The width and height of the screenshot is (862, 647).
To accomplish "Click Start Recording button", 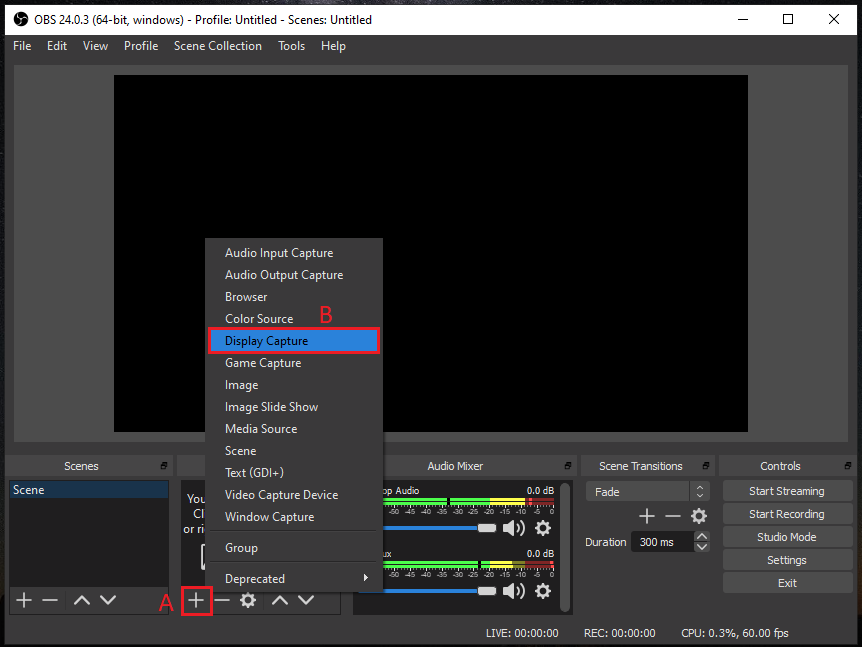I will (x=787, y=514).
